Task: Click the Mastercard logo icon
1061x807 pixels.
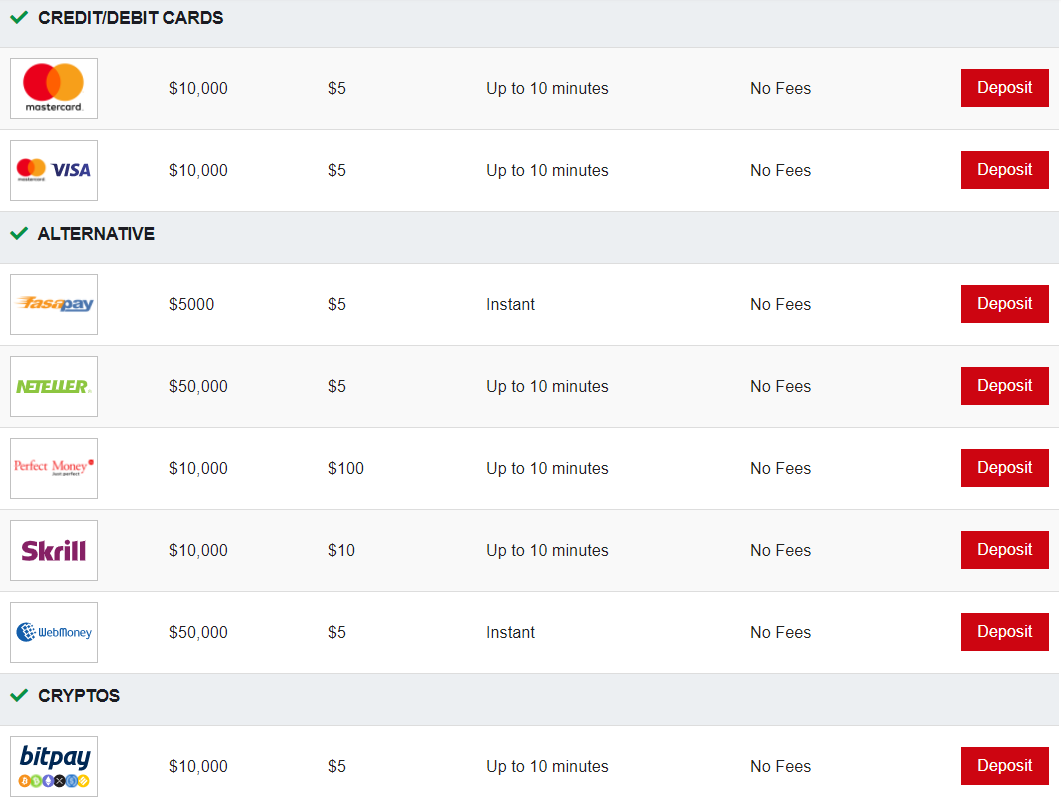Action: pos(54,89)
